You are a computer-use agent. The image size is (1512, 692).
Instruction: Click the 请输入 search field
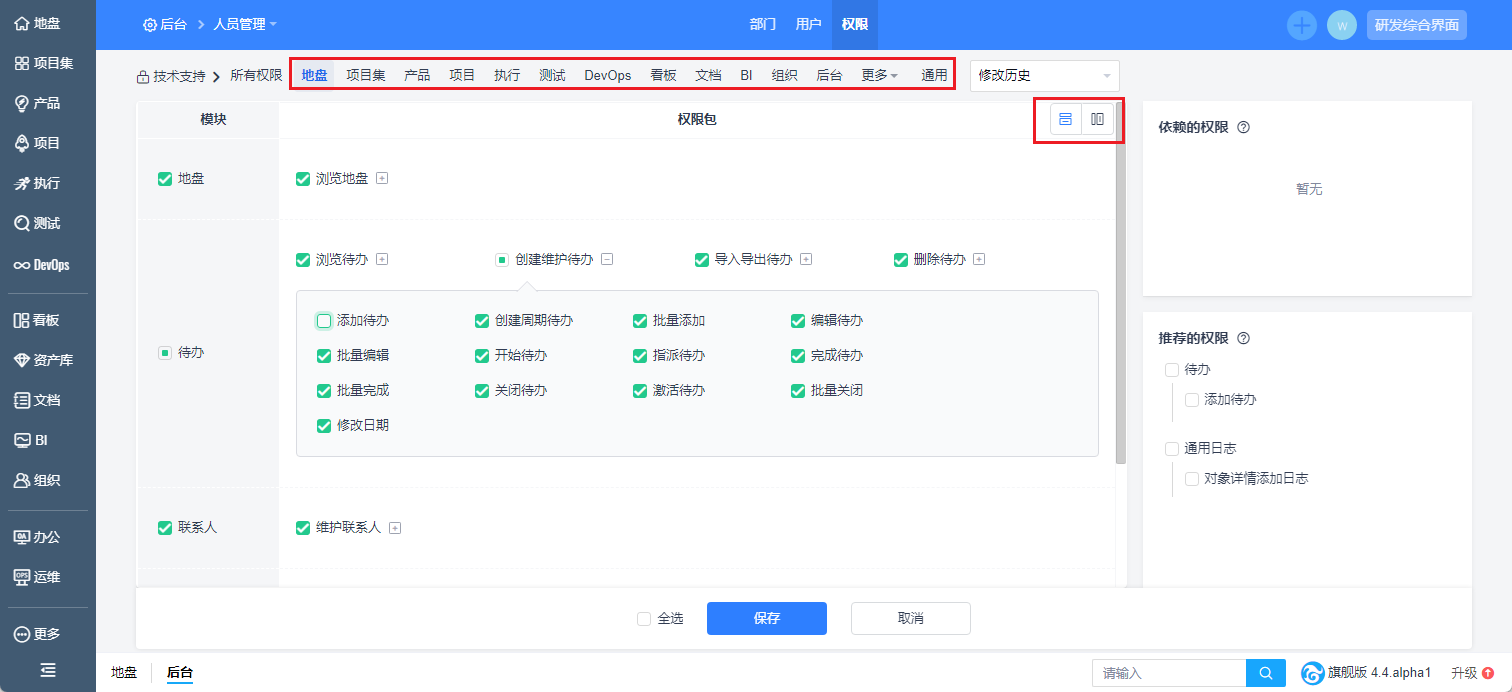coord(1168,673)
